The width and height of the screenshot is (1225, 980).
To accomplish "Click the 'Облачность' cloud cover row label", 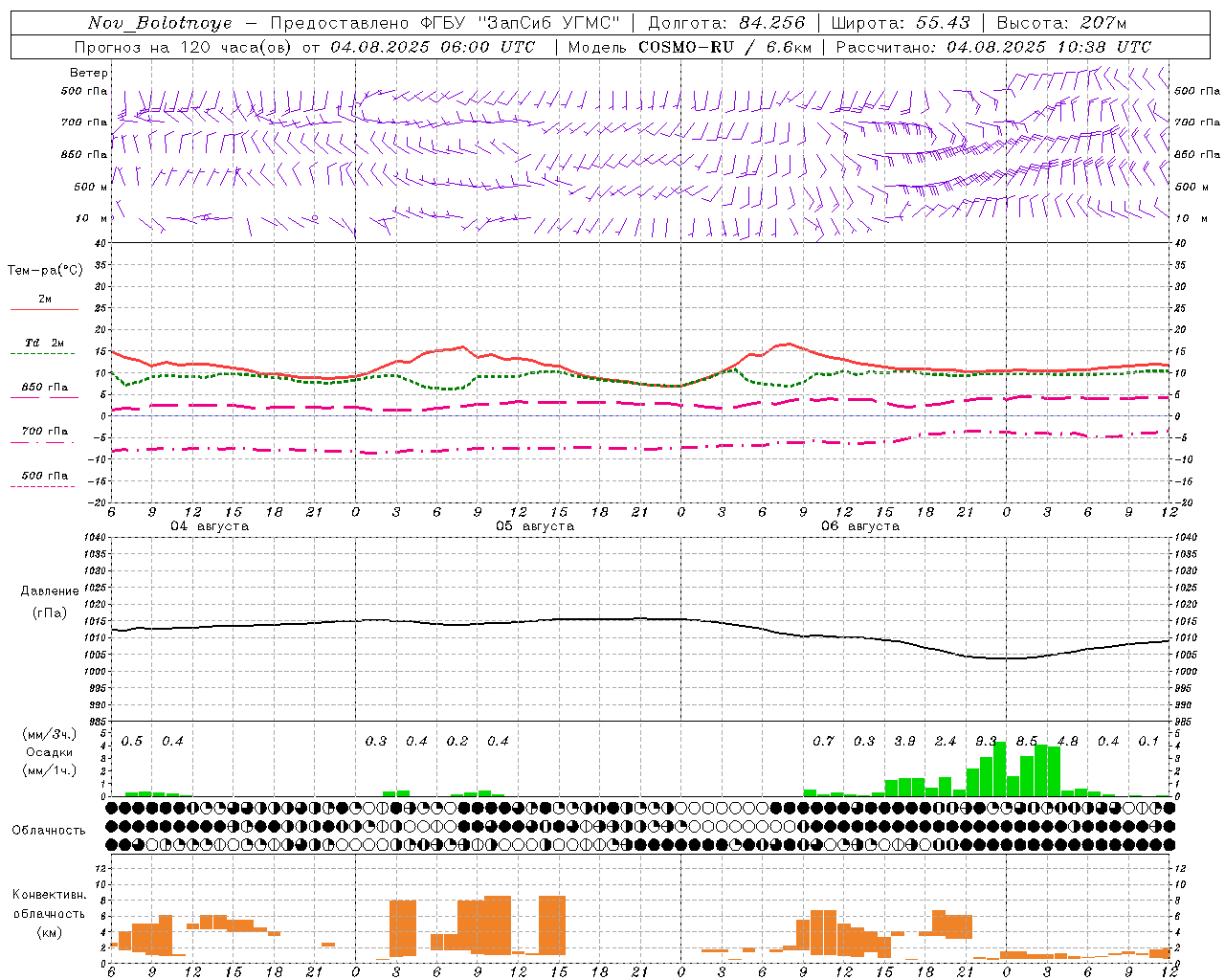I will coord(49,831).
